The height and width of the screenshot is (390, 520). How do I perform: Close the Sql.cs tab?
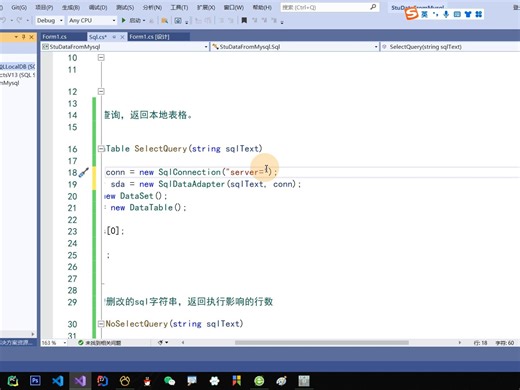tap(122, 37)
